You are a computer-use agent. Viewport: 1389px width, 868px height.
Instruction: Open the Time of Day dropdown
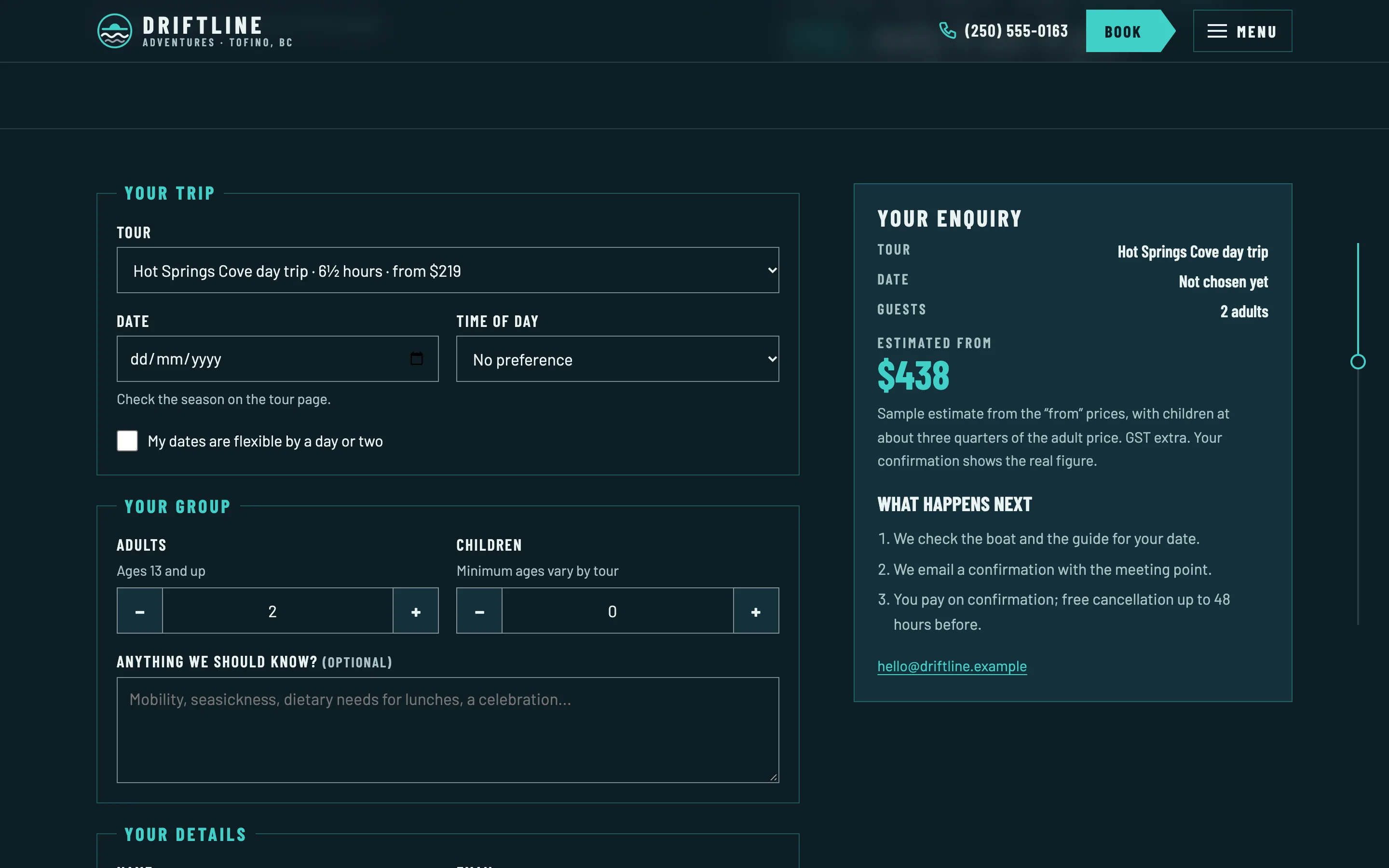(x=618, y=359)
